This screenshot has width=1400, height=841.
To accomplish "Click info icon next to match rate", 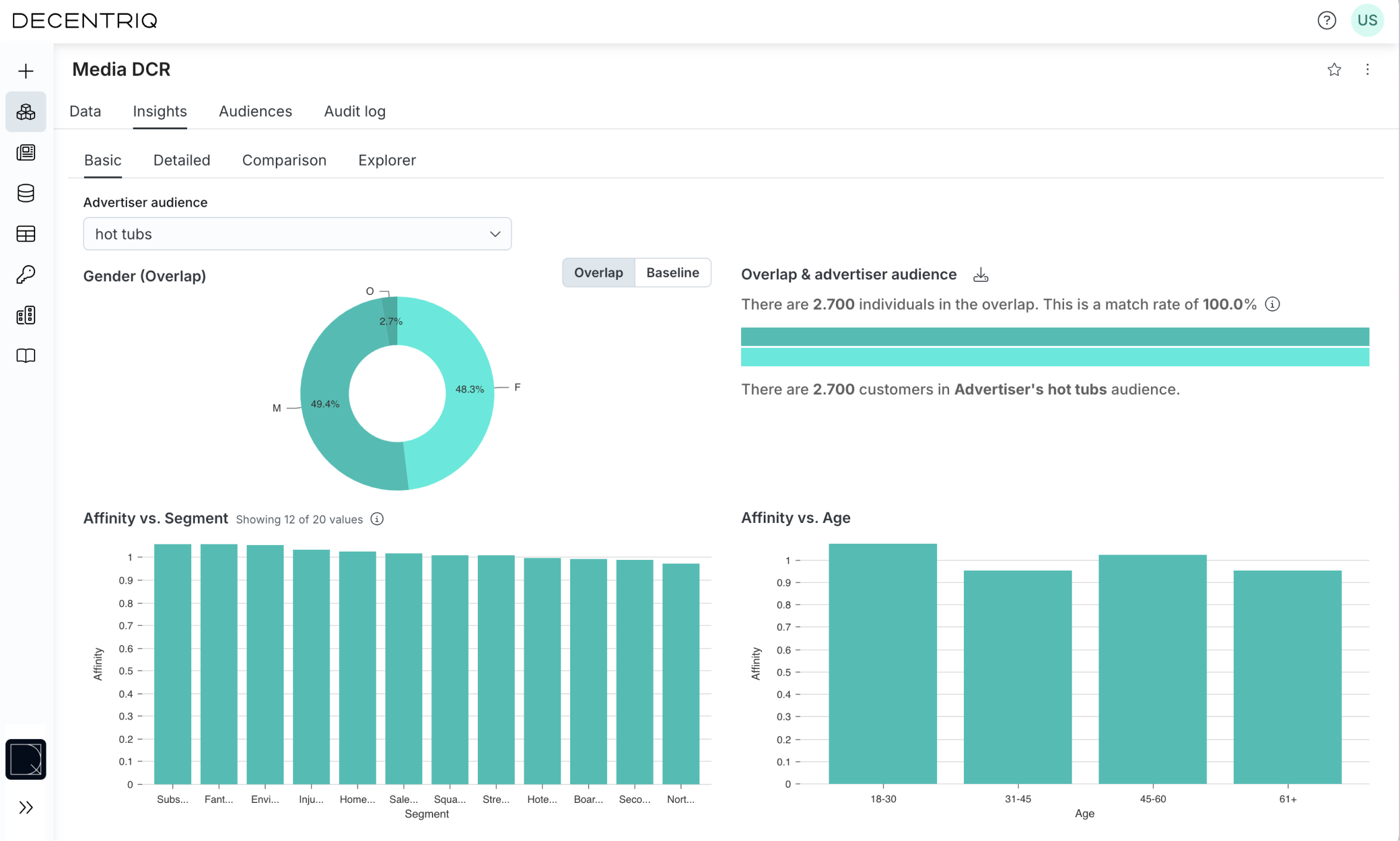I will click(1272, 304).
